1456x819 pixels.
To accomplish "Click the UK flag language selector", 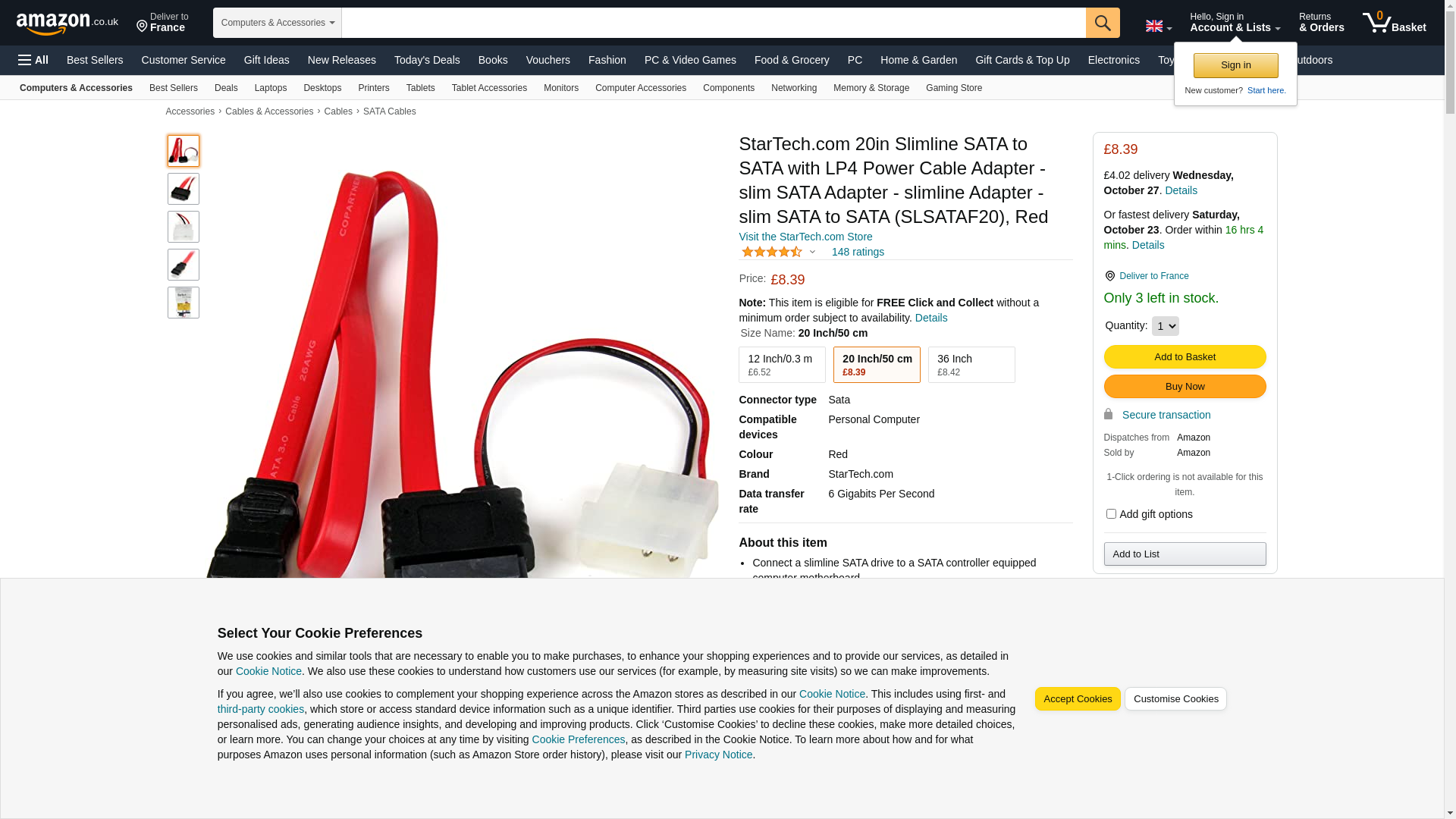I will click(x=1158, y=26).
